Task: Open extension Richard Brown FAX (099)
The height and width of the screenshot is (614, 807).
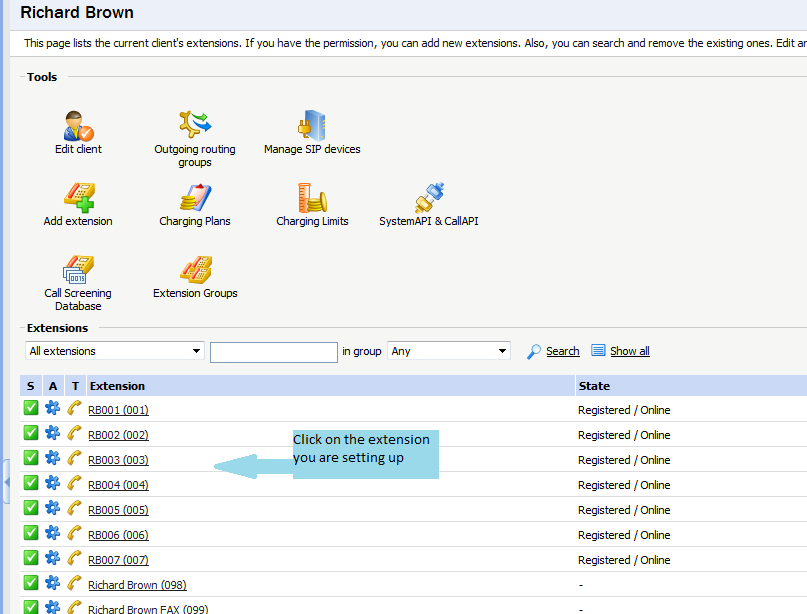Action: [148, 609]
